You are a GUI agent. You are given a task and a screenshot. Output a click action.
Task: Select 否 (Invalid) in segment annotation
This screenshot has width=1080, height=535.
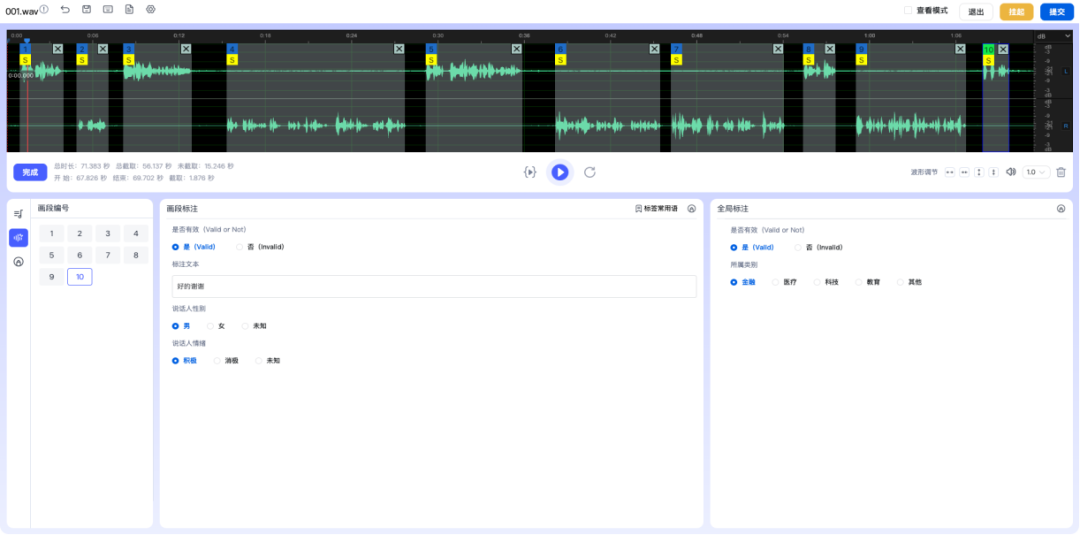[x=240, y=246]
